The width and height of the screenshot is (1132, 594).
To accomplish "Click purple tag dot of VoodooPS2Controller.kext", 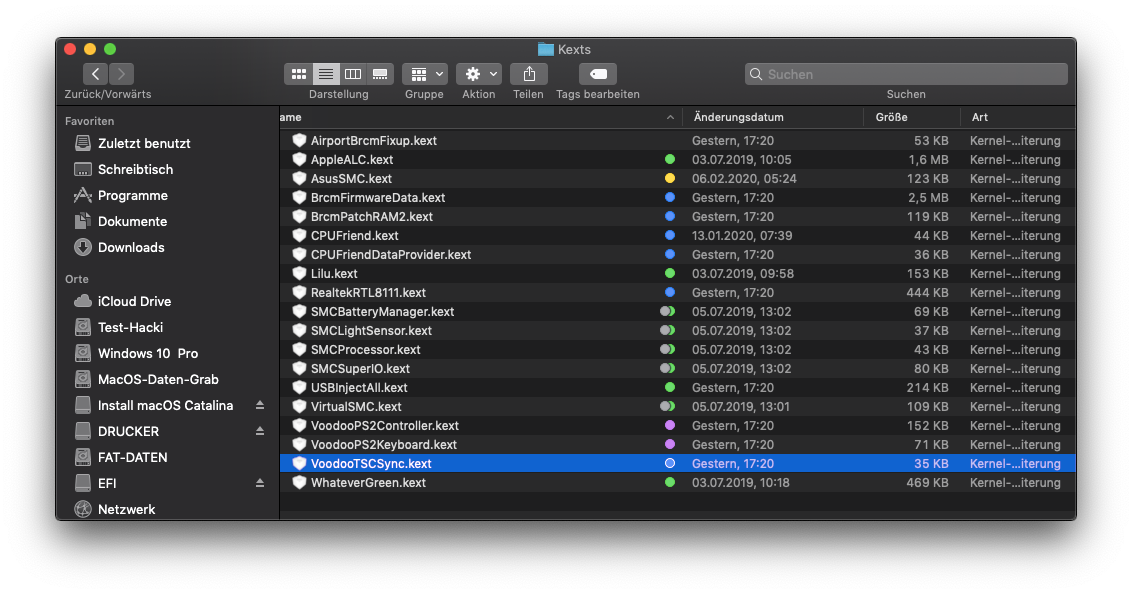I will click(x=670, y=425).
